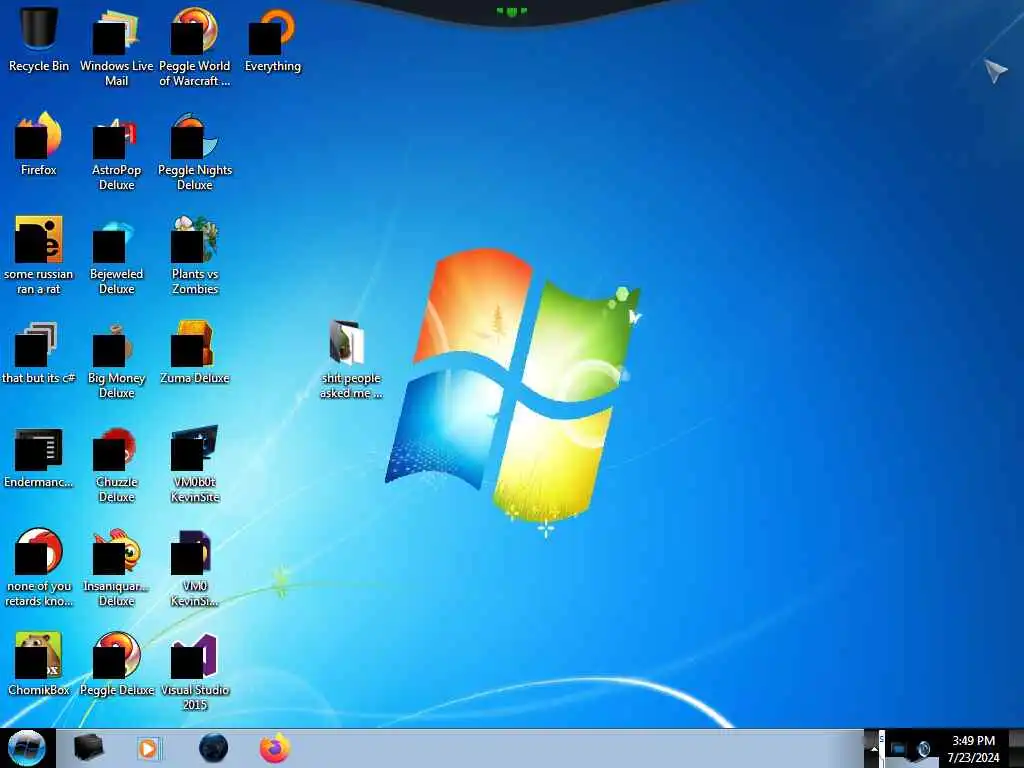Open the media player taskbar icon
The height and width of the screenshot is (768, 1024).
click(149, 748)
